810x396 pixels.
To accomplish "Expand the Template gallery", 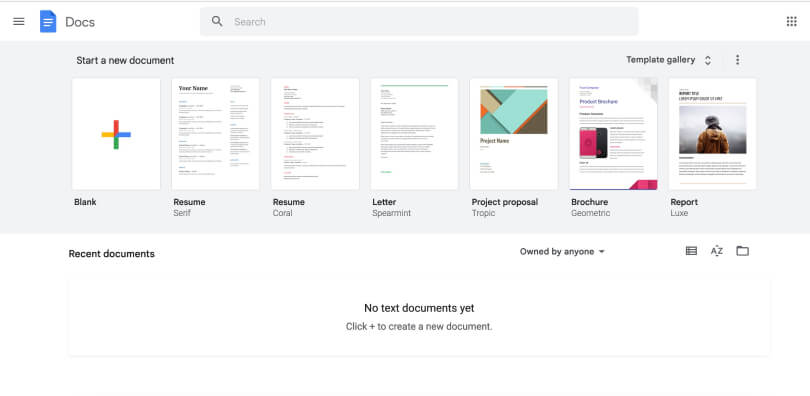I will coord(668,60).
